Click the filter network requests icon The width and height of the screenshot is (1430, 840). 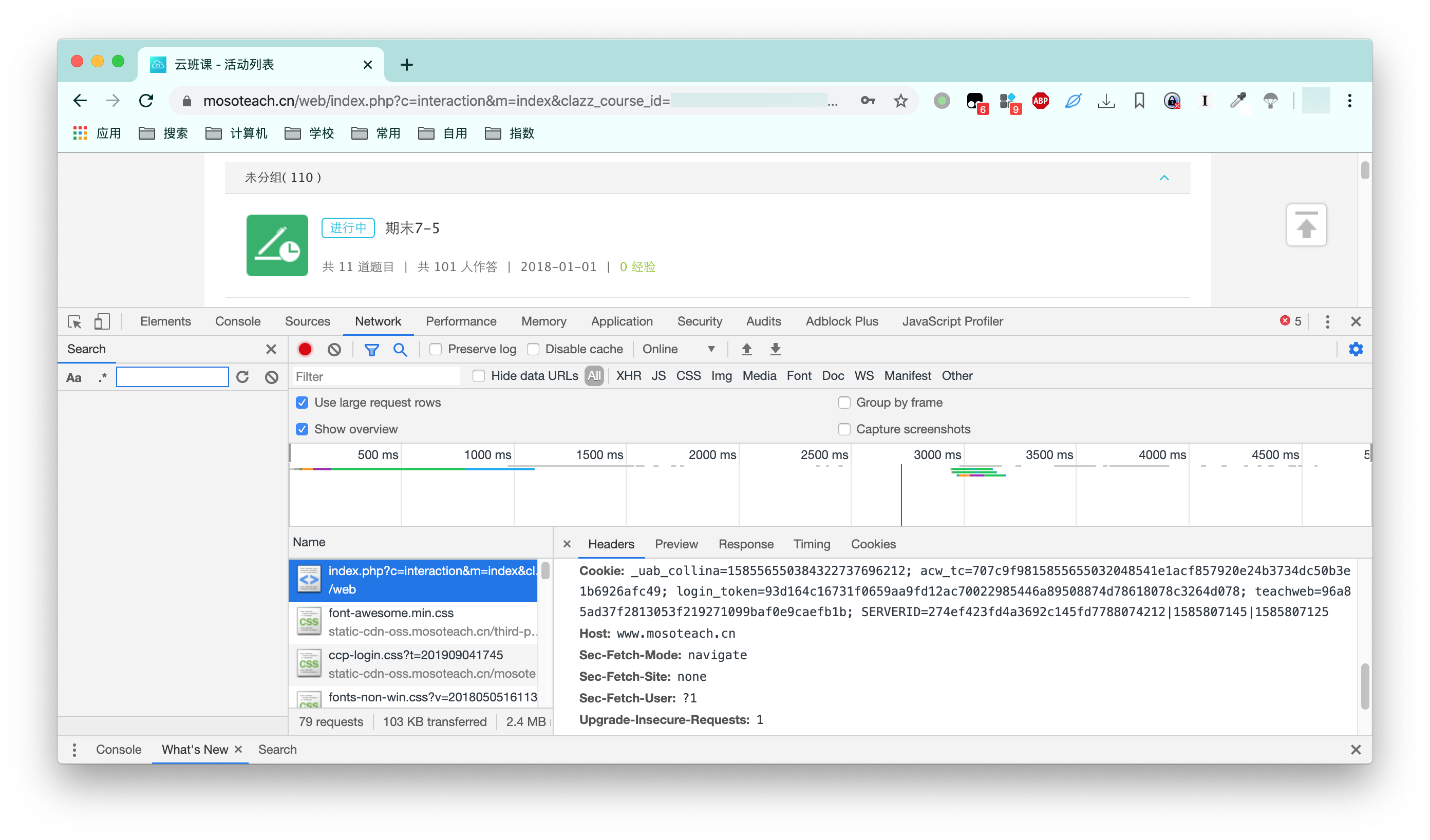pyautogui.click(x=370, y=349)
